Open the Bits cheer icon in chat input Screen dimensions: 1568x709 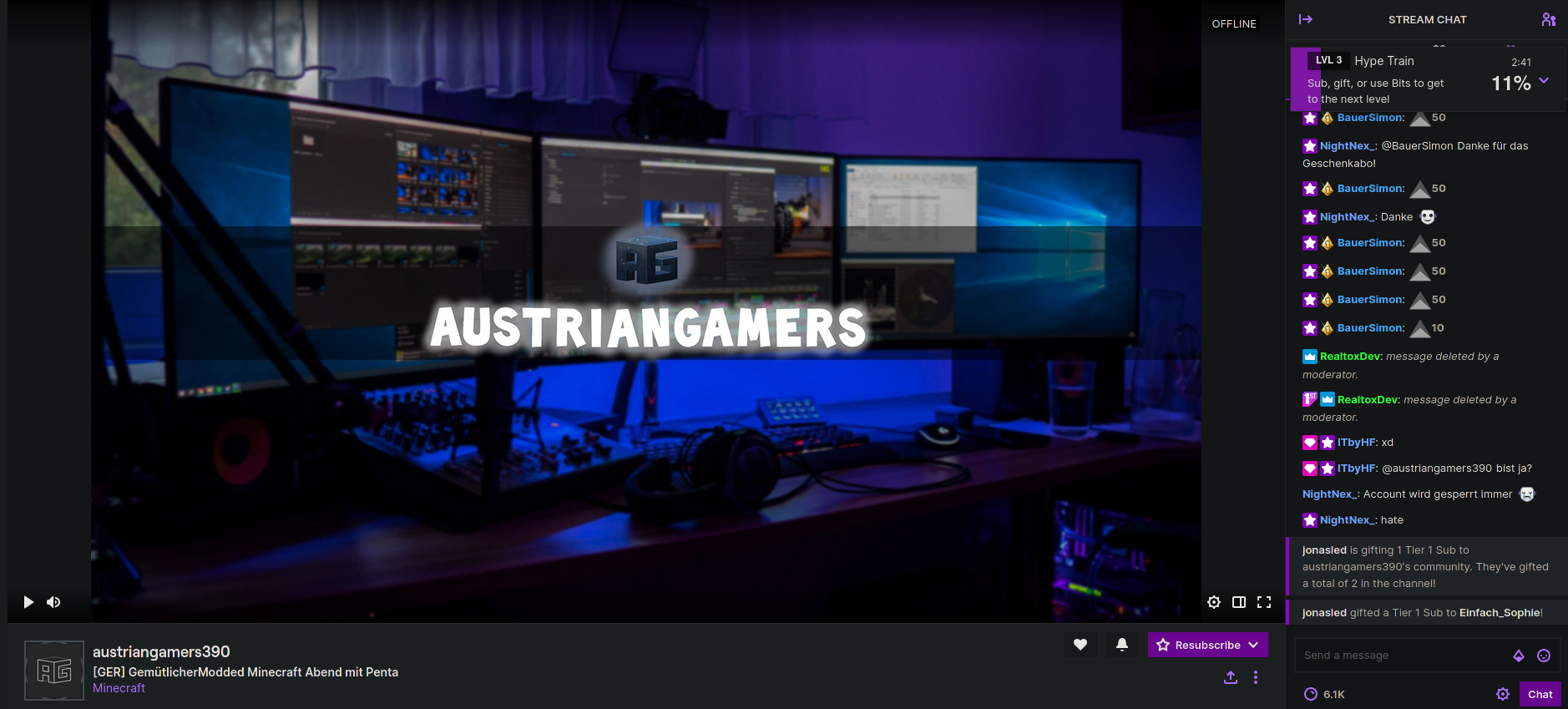point(1519,656)
